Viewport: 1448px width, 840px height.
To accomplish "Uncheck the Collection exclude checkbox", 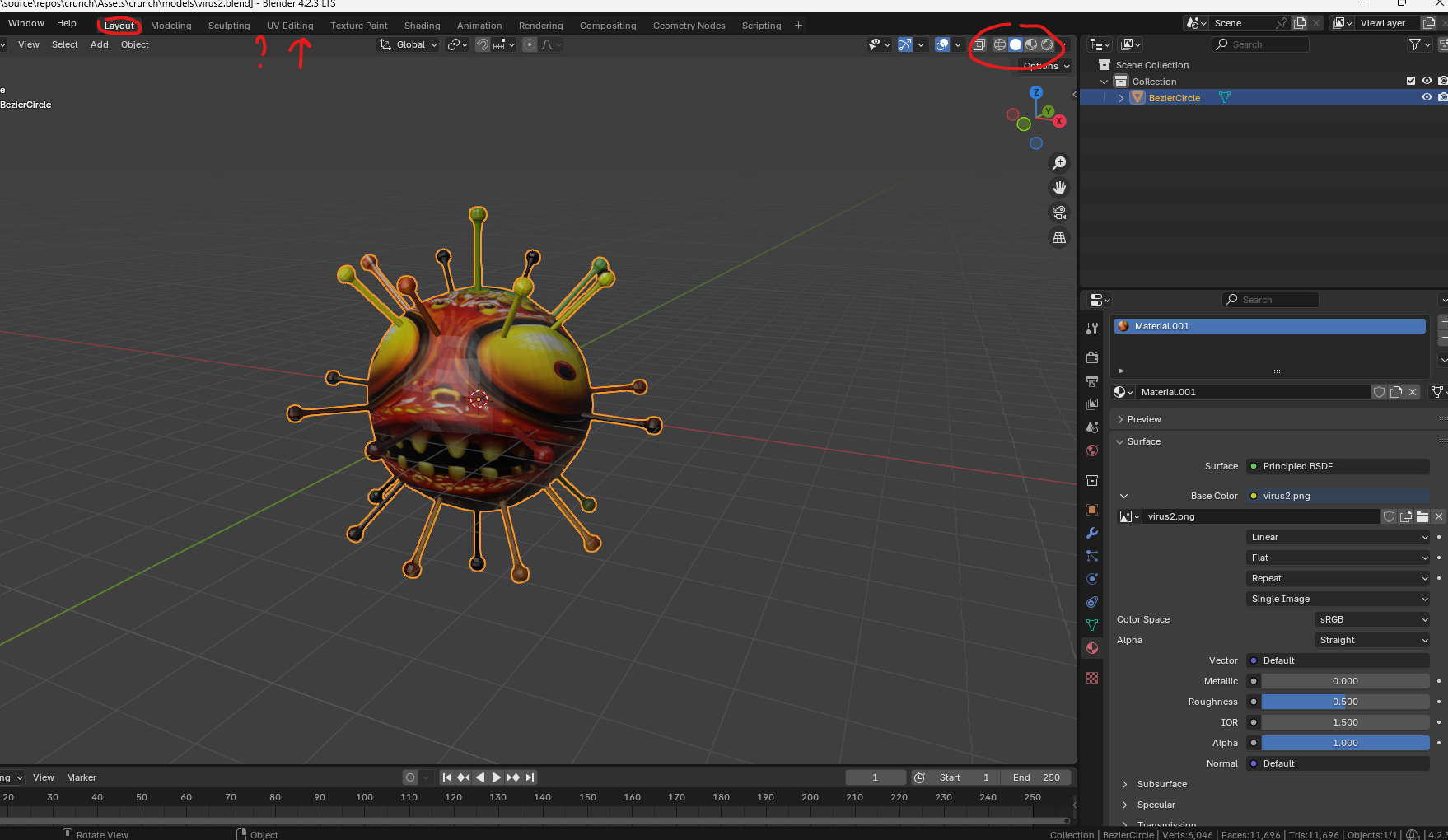I will point(1411,81).
